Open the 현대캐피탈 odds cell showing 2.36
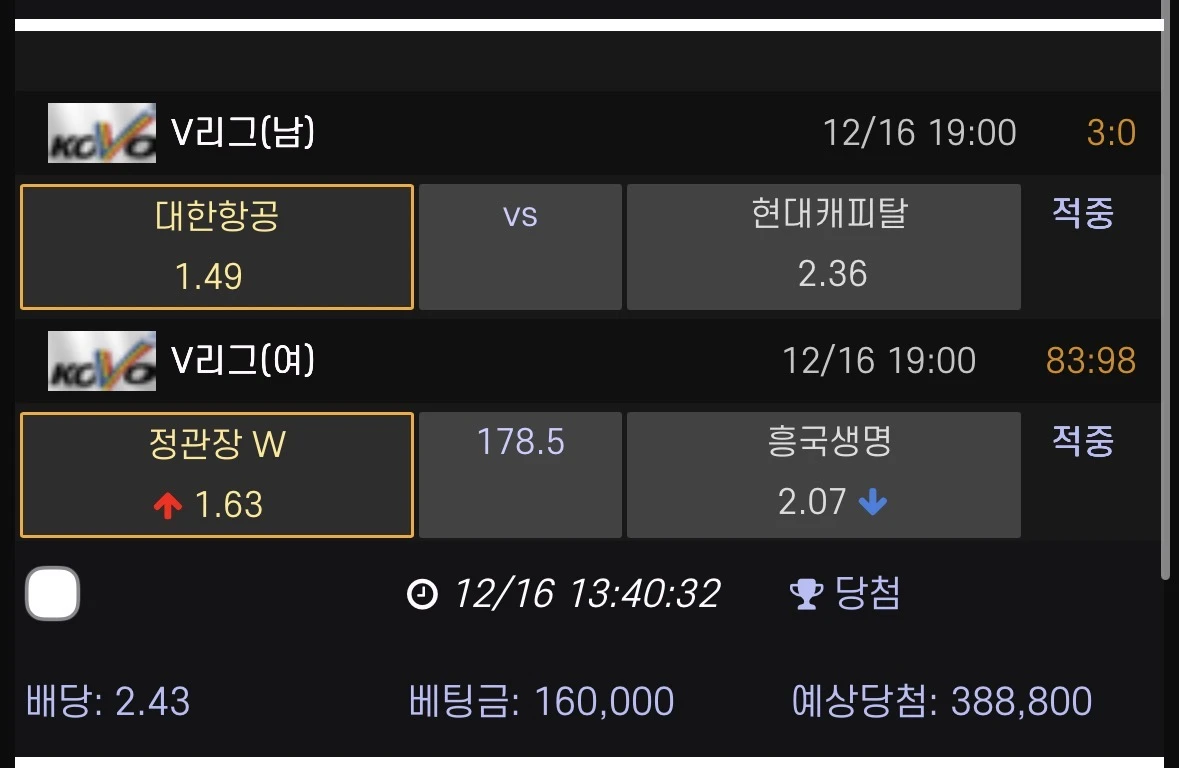1179x768 pixels. tap(822, 245)
